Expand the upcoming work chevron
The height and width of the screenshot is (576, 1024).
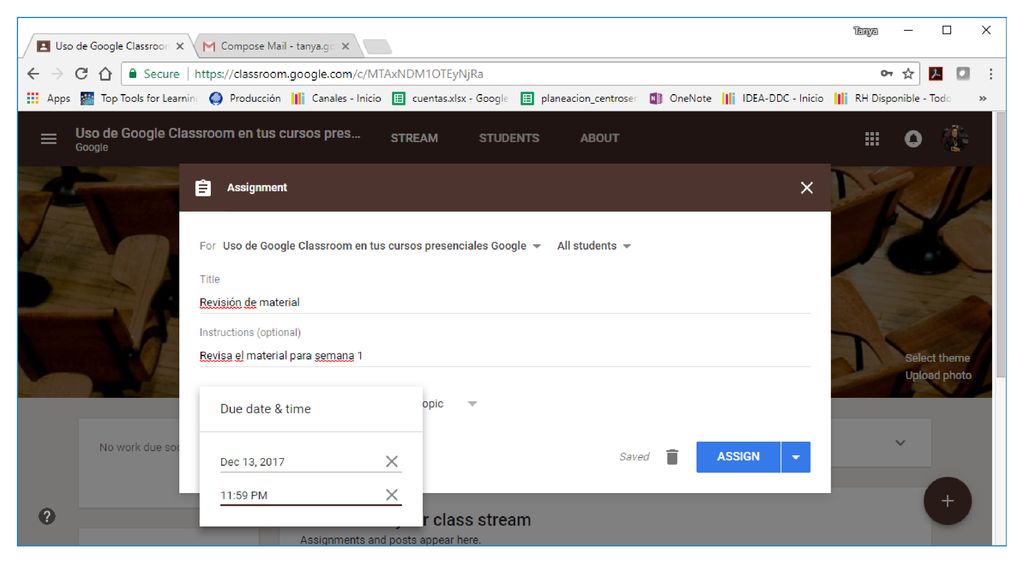[900, 443]
